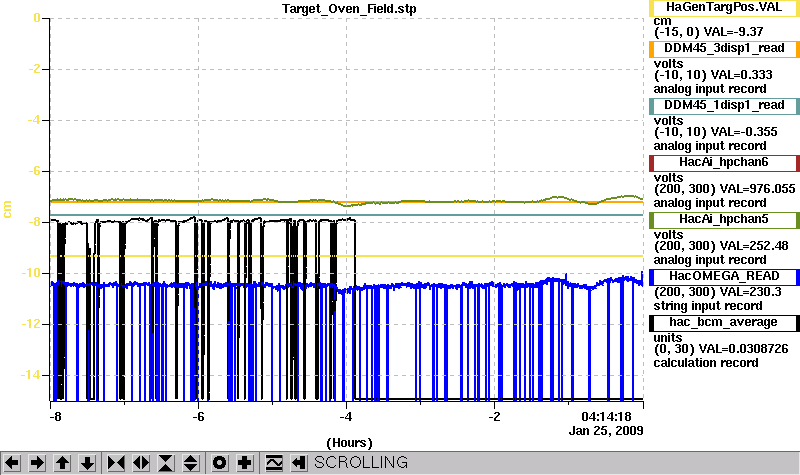
Task: Select the DDM45_1disp1_read curve legend
Action: click(x=724, y=106)
